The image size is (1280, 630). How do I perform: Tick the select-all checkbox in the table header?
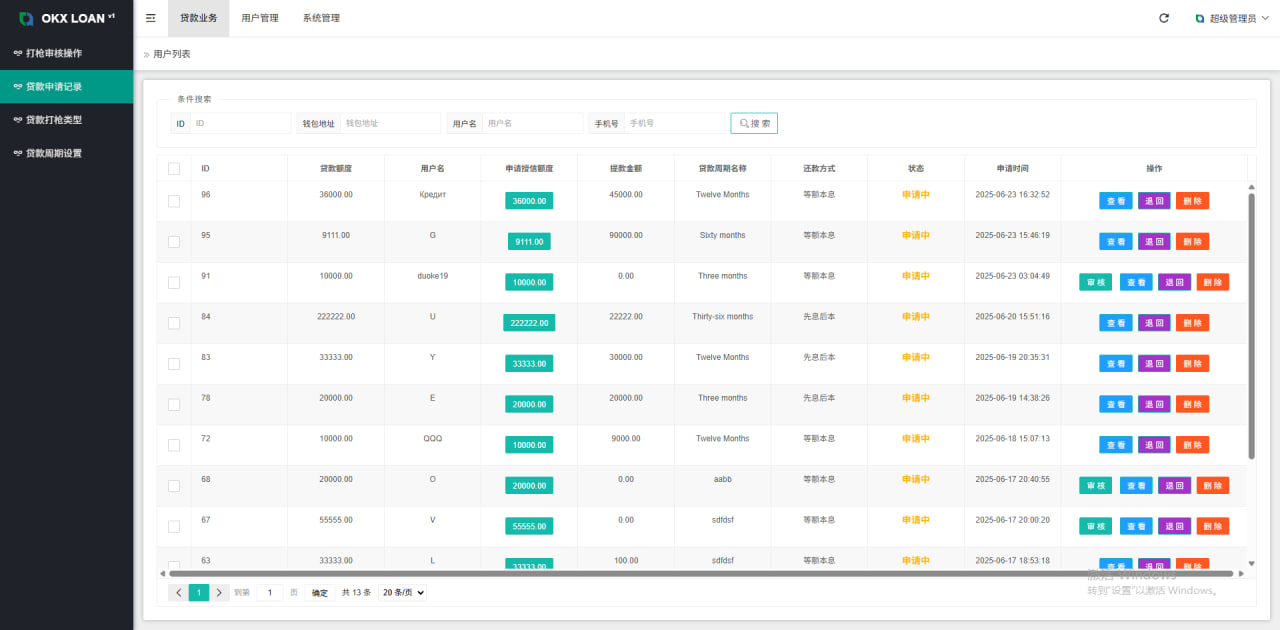point(174,168)
